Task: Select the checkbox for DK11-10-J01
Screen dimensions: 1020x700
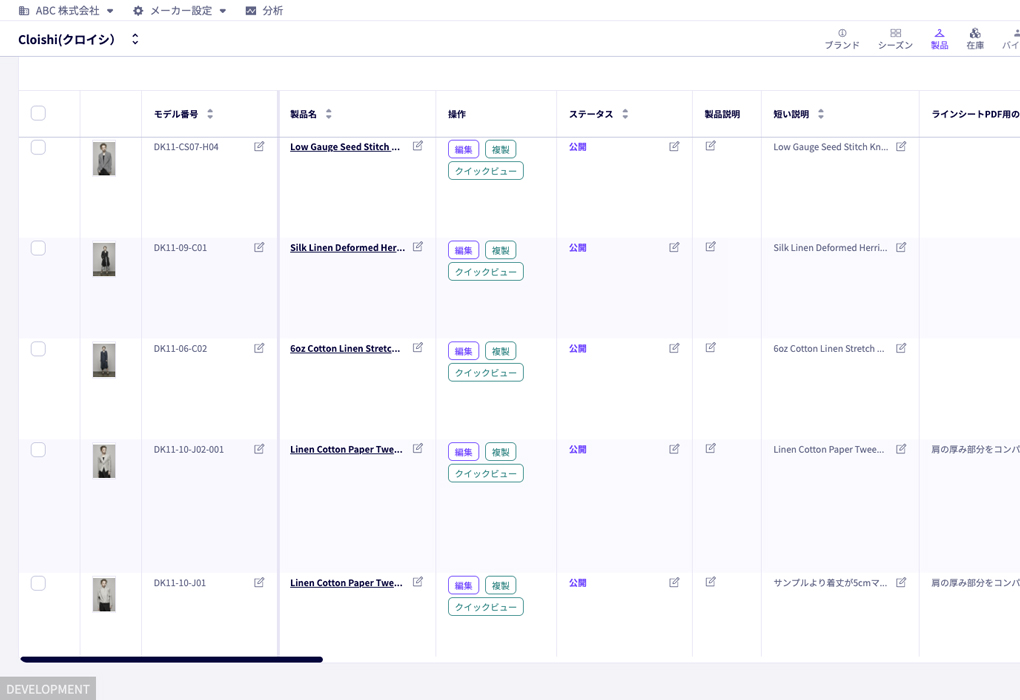Action: click(x=38, y=583)
